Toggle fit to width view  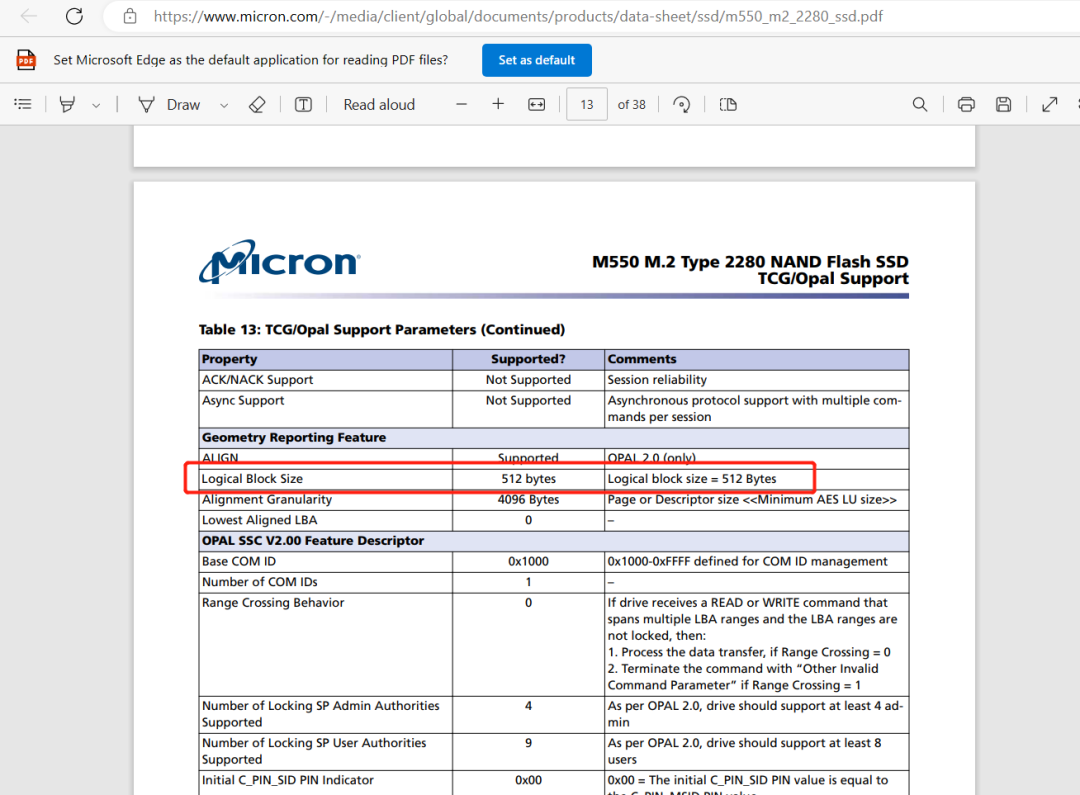[x=537, y=104]
